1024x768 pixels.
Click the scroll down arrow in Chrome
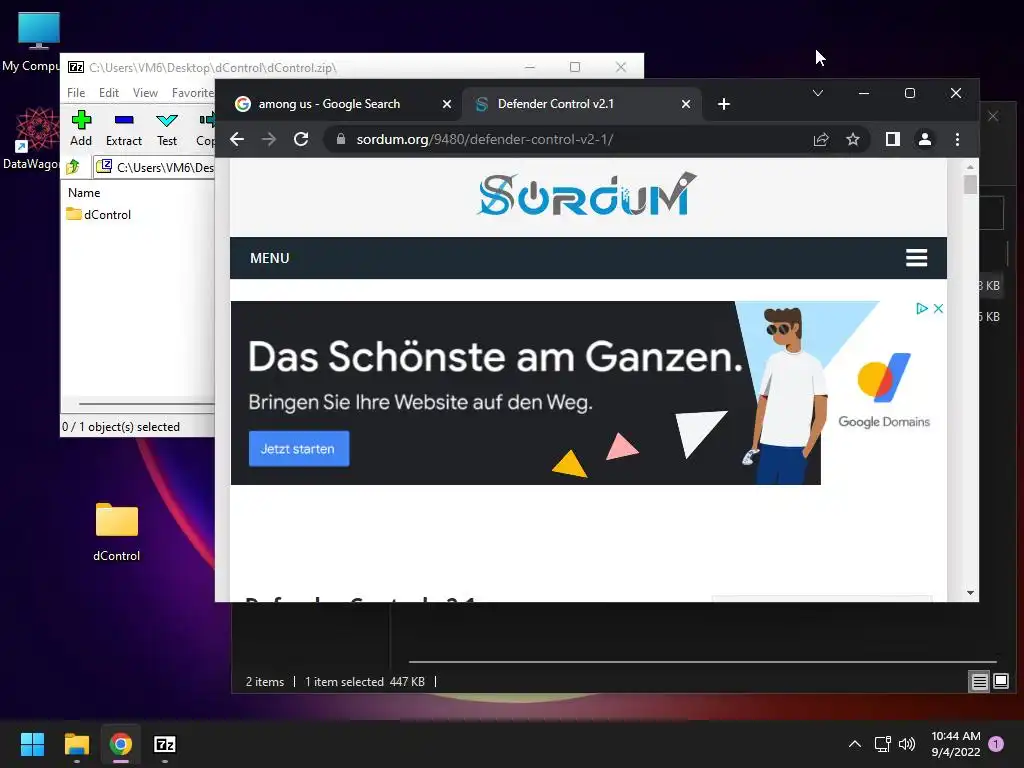(x=970, y=593)
